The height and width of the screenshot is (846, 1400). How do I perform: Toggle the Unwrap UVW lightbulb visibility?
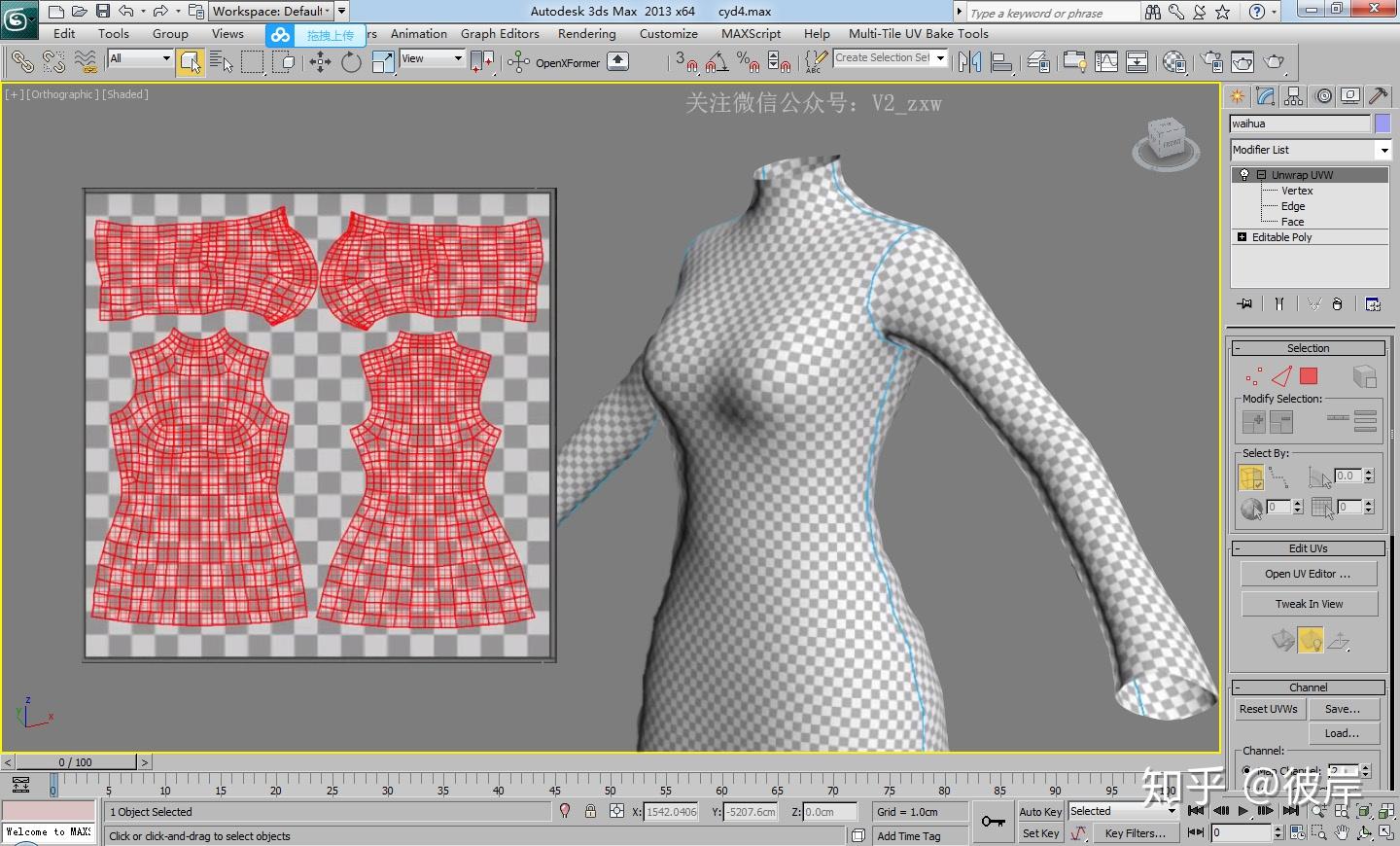click(x=1244, y=175)
